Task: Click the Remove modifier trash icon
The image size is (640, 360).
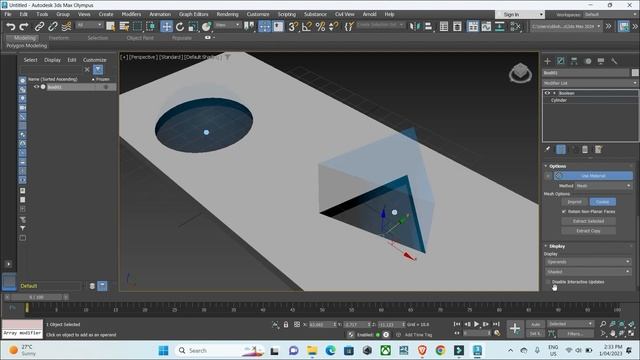Action: (585, 149)
